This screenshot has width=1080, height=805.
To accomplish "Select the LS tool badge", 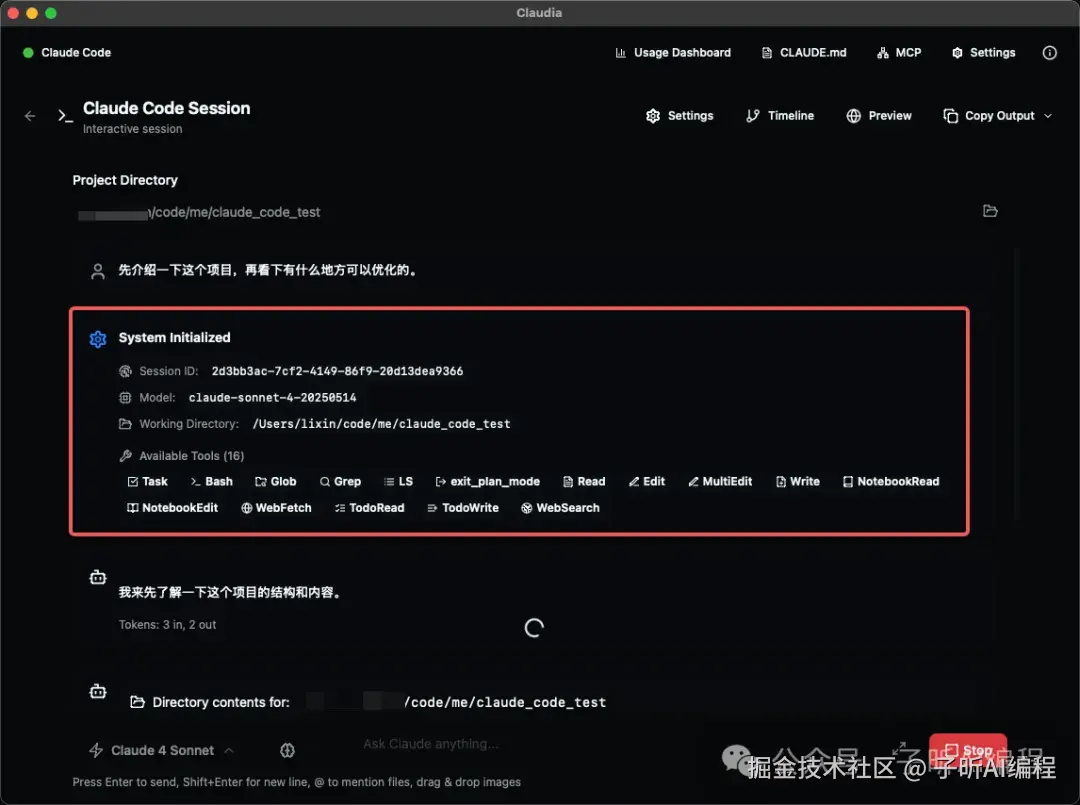I will pyautogui.click(x=398, y=481).
